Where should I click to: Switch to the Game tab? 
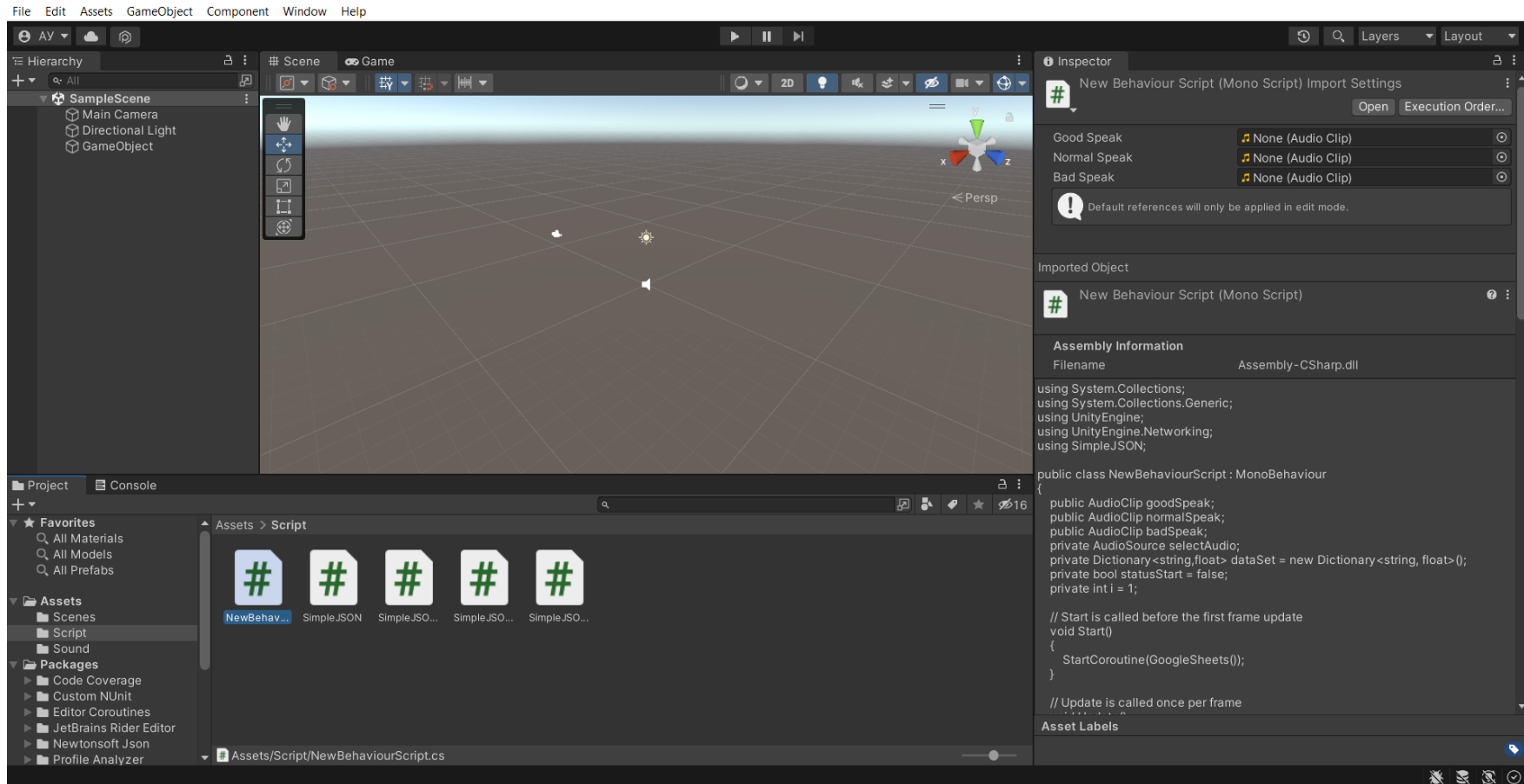pos(370,62)
